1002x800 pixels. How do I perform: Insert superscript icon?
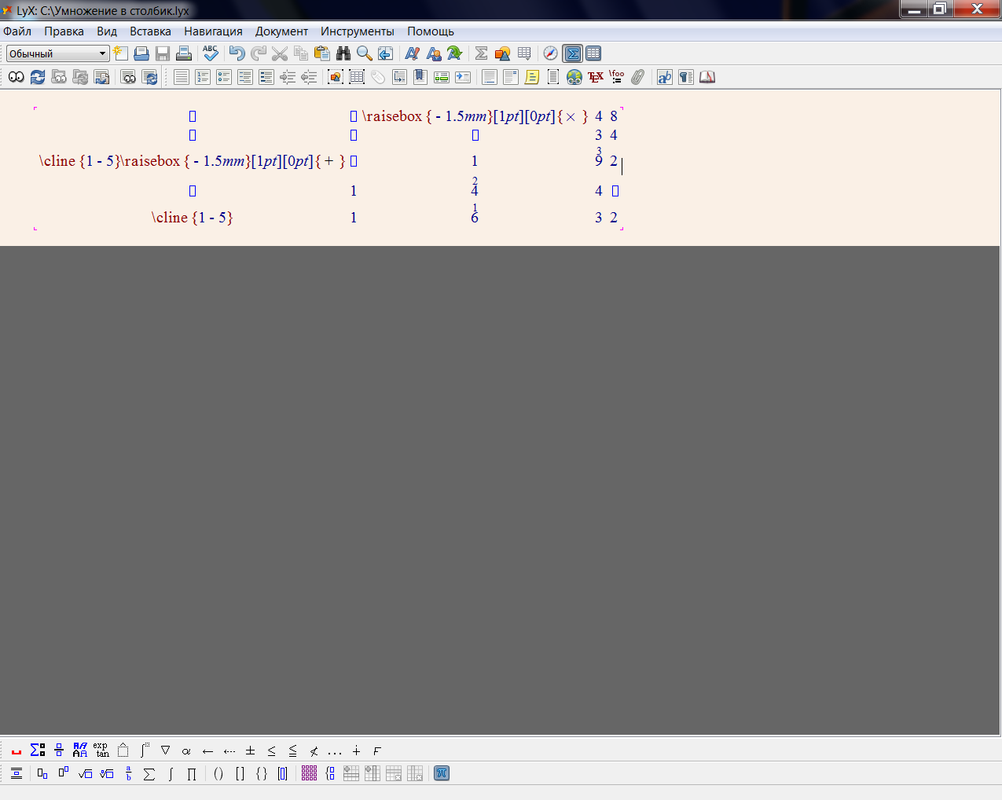pyautogui.click(x=64, y=774)
